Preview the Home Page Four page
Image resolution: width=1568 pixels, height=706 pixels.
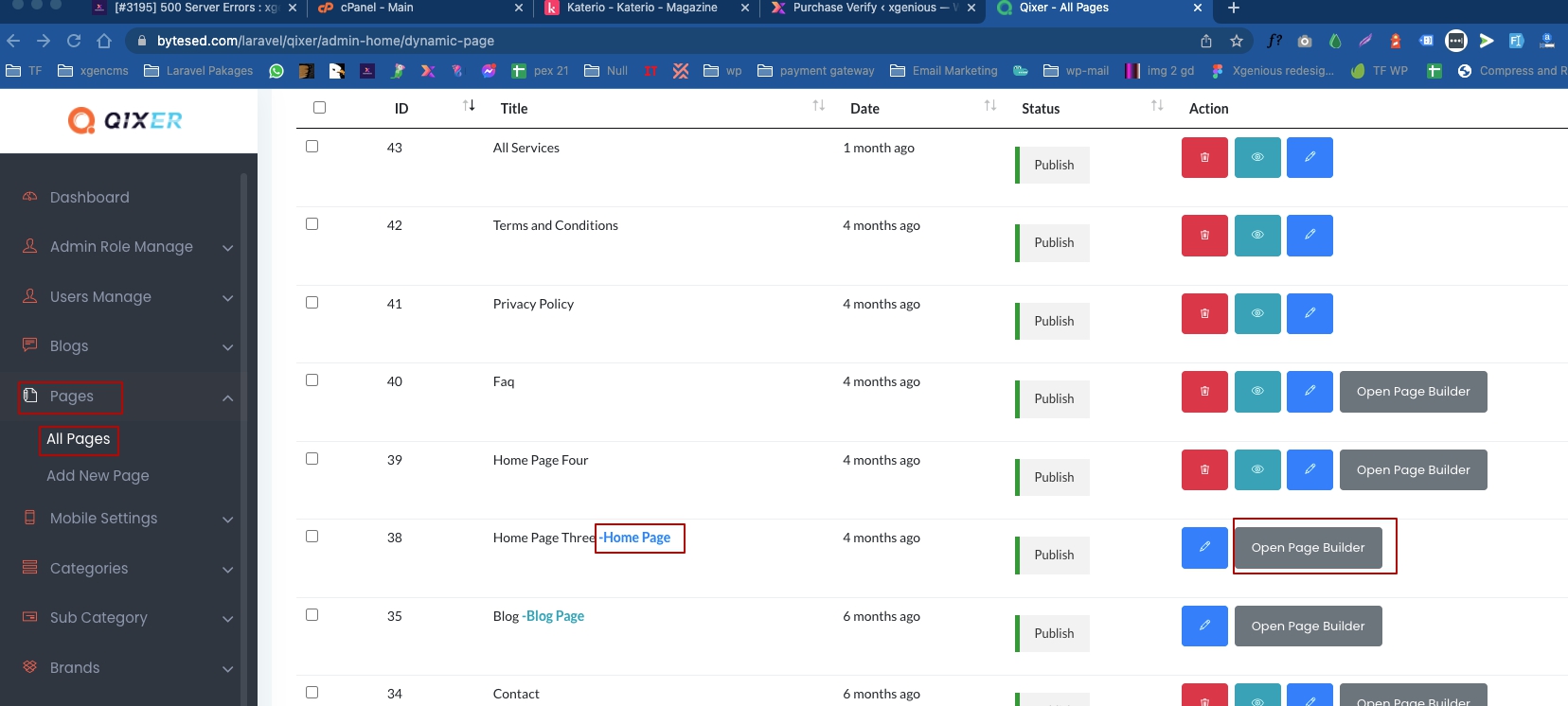point(1257,469)
